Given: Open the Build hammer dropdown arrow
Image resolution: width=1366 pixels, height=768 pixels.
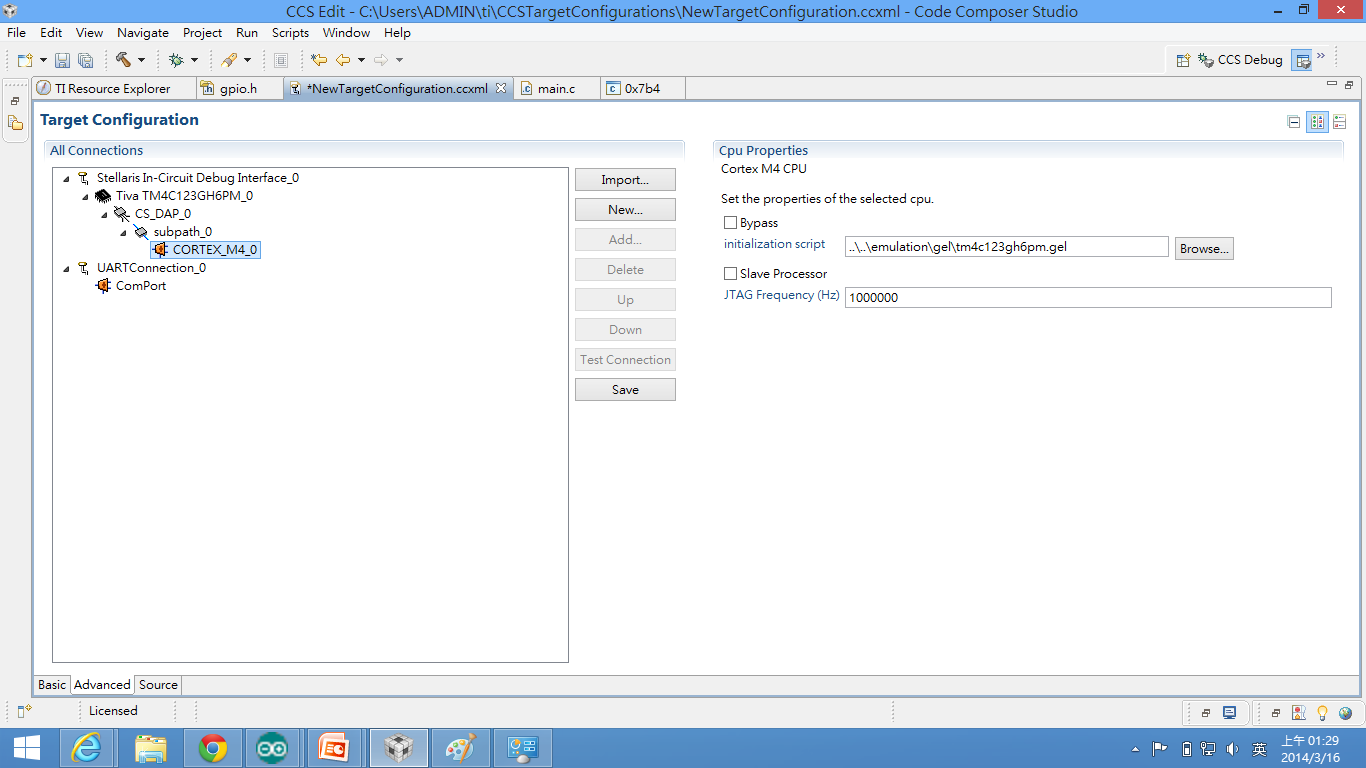Looking at the screenshot, I should click(141, 61).
